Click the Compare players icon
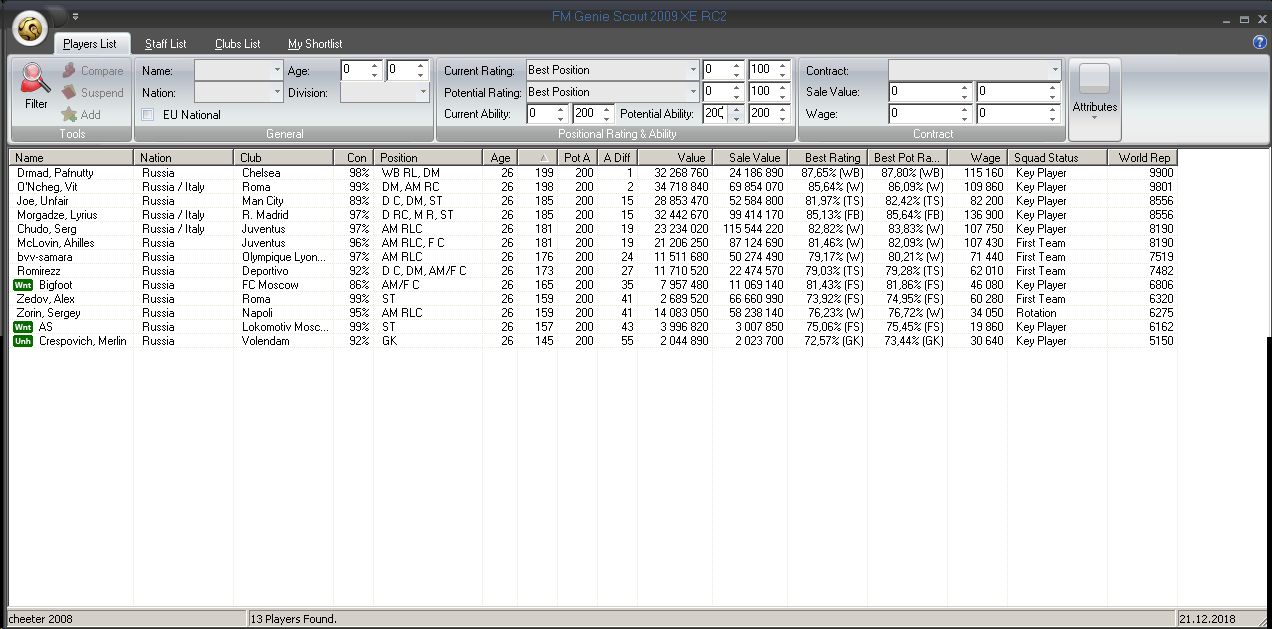The image size is (1272, 629). click(69, 71)
